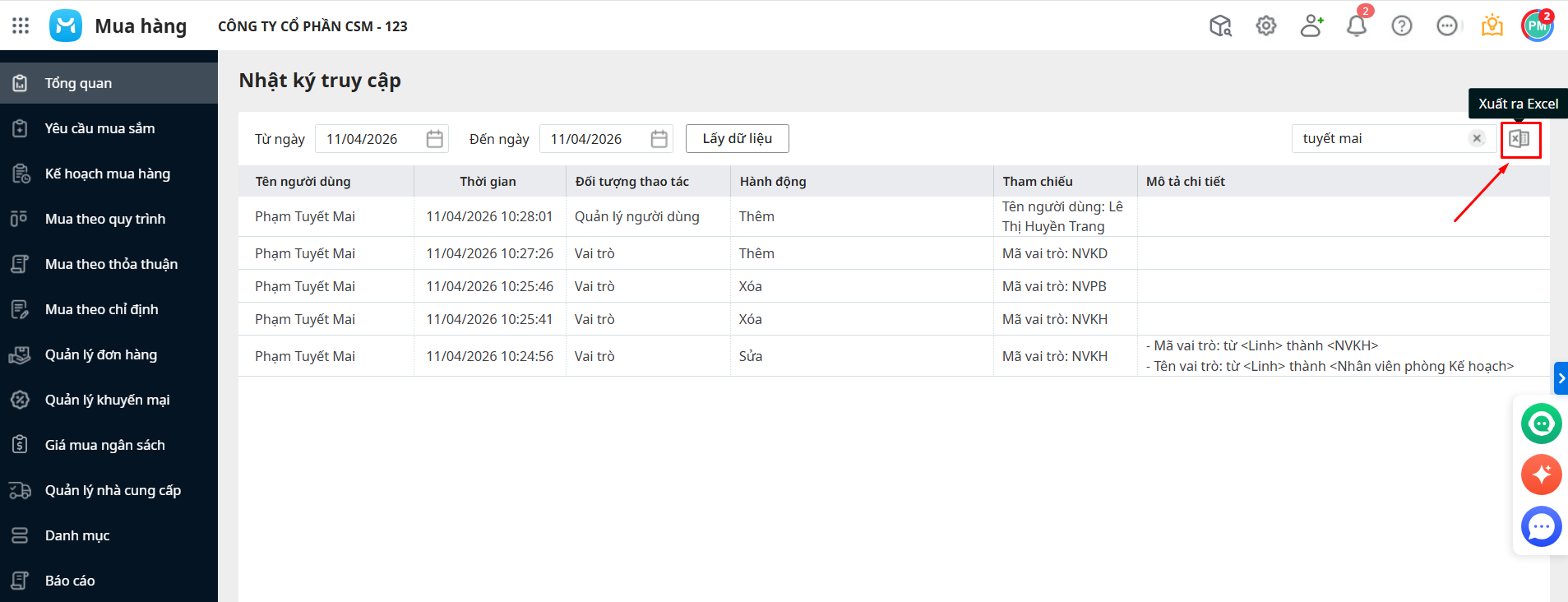Open the settings gear icon
Image resolution: width=1568 pixels, height=602 pixels.
1266,26
